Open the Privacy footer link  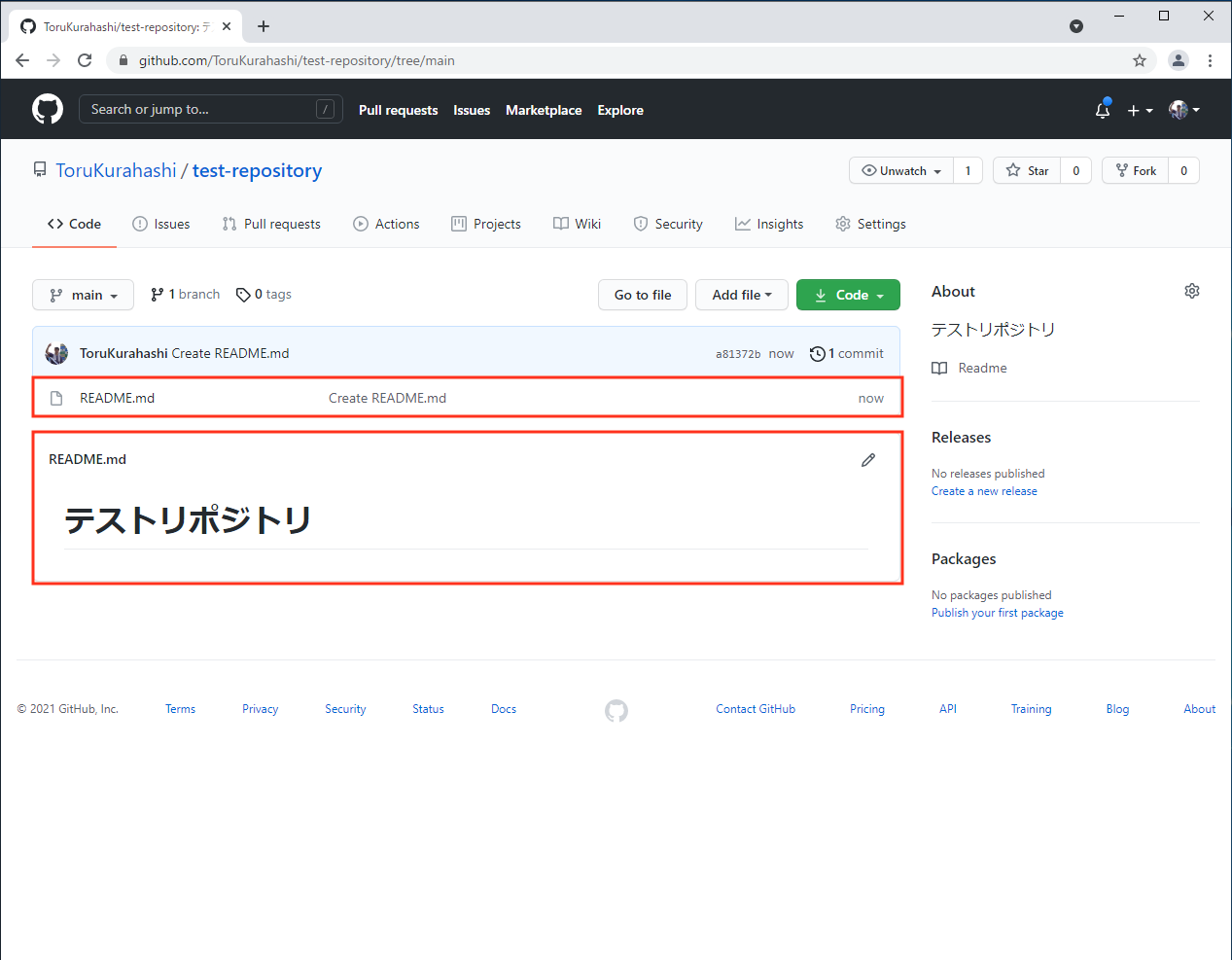point(260,709)
